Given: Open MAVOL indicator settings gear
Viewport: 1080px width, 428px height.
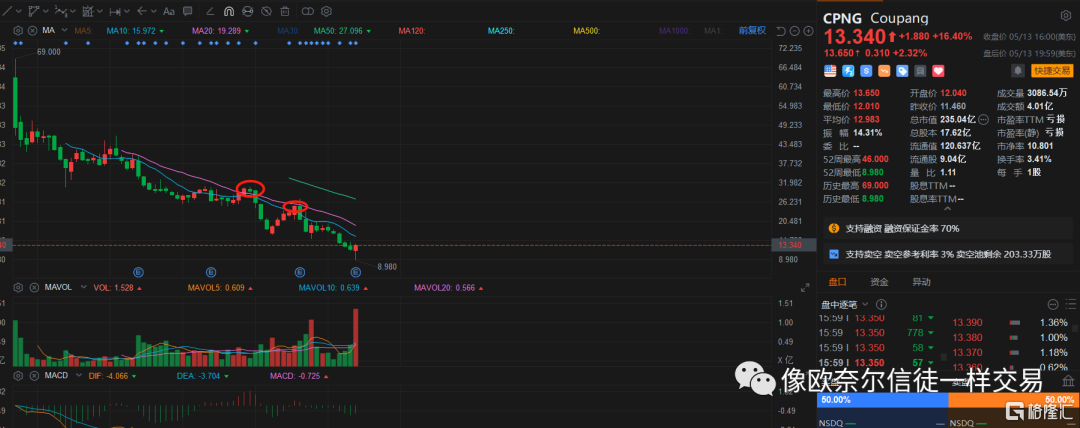Looking at the screenshot, I should point(18,287).
